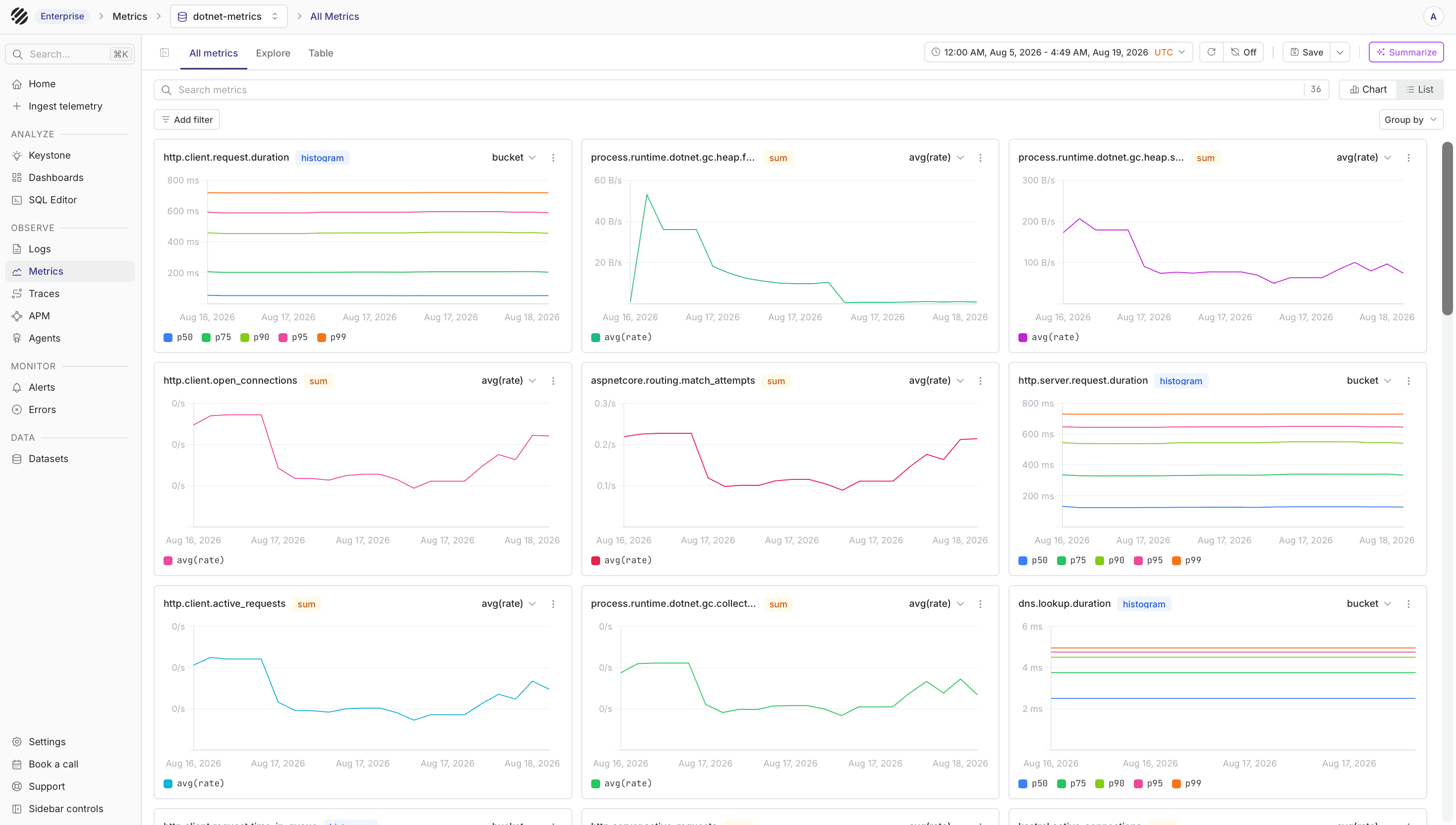Screen dimensions: 1456x825
Task: Click the Enterprise badge link
Action: (62, 16)
